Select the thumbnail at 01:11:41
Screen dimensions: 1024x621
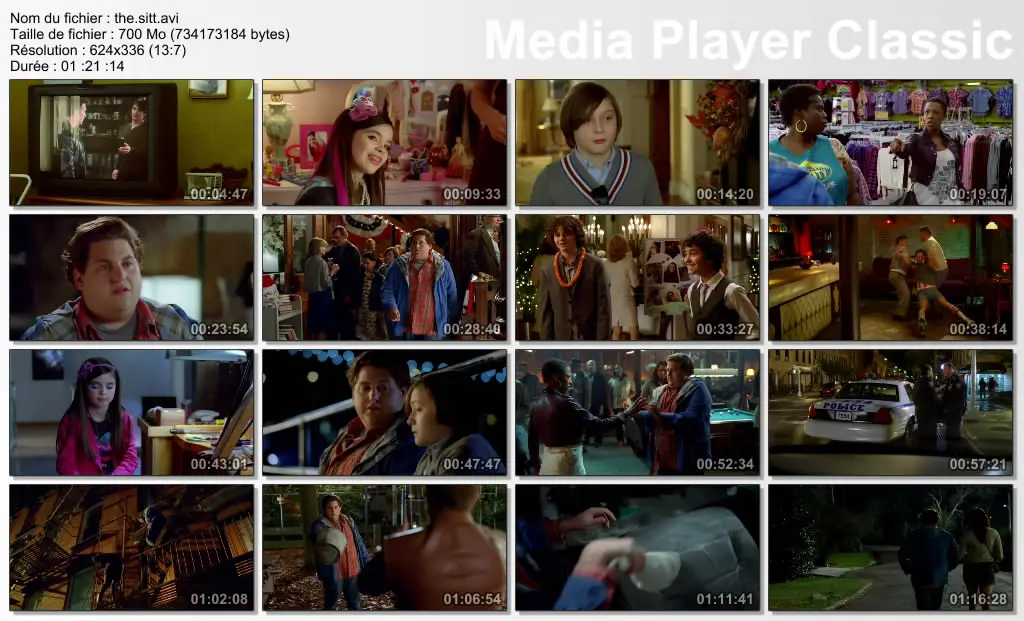637,547
